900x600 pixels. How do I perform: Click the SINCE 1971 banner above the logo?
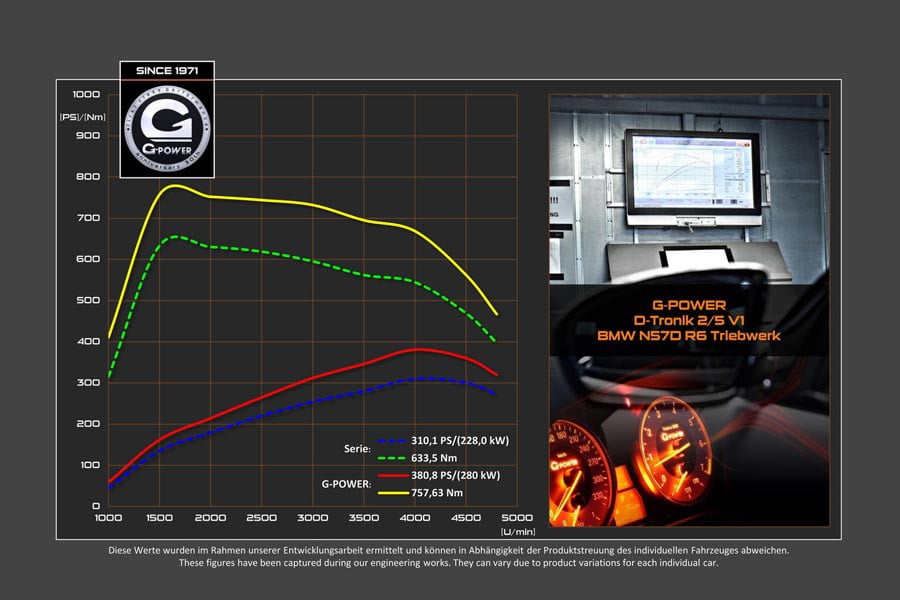[166, 70]
